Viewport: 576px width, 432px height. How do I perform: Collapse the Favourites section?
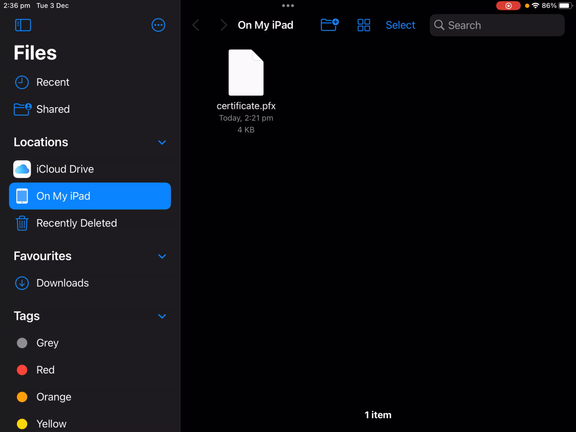tap(162, 256)
